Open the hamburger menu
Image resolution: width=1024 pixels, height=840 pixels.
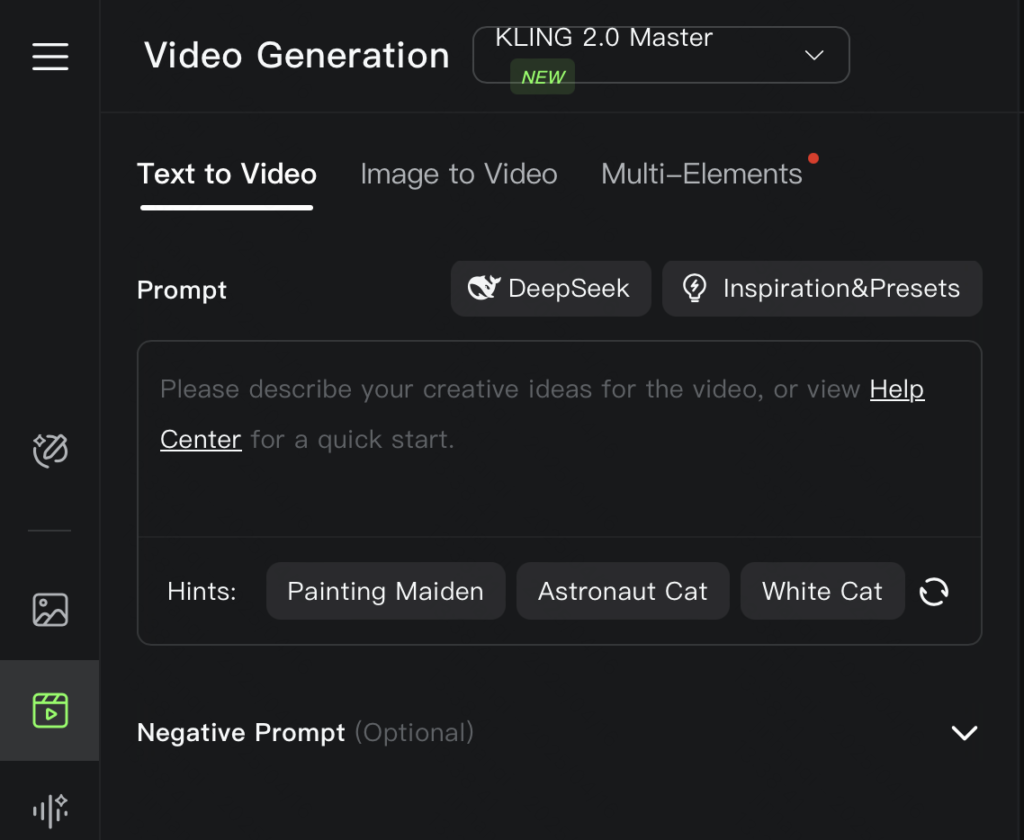[50, 56]
